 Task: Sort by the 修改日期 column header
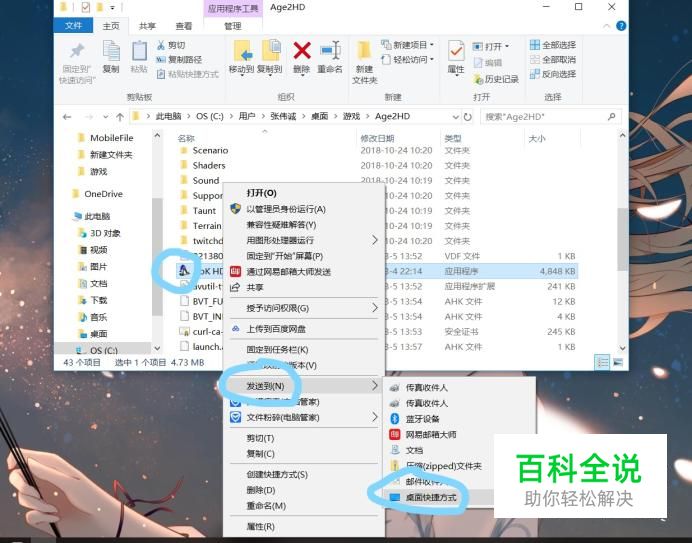point(377,138)
